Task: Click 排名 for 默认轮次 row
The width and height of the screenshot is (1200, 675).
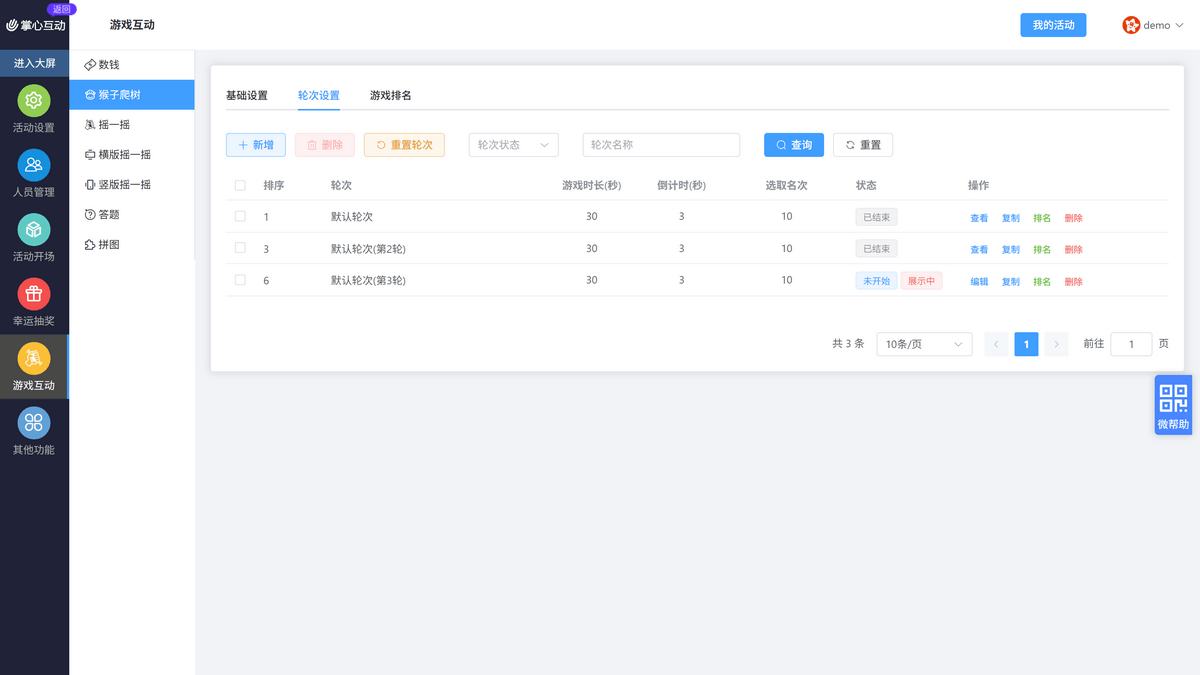Action: (x=1042, y=218)
